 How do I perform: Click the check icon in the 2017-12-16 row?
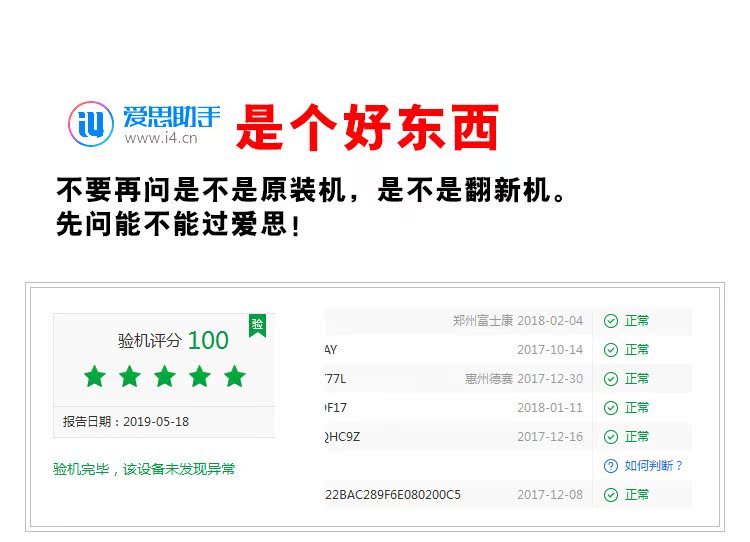611,437
